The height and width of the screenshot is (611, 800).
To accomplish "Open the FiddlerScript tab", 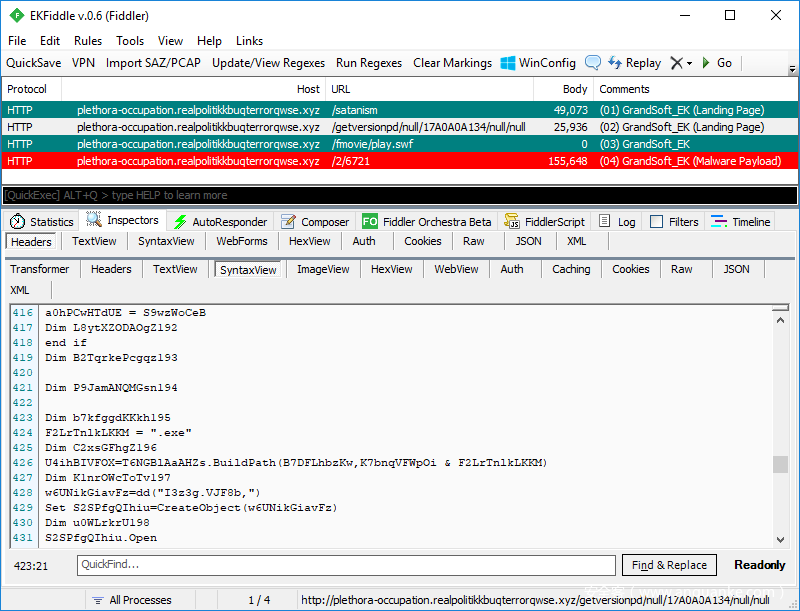I will click(x=546, y=222).
